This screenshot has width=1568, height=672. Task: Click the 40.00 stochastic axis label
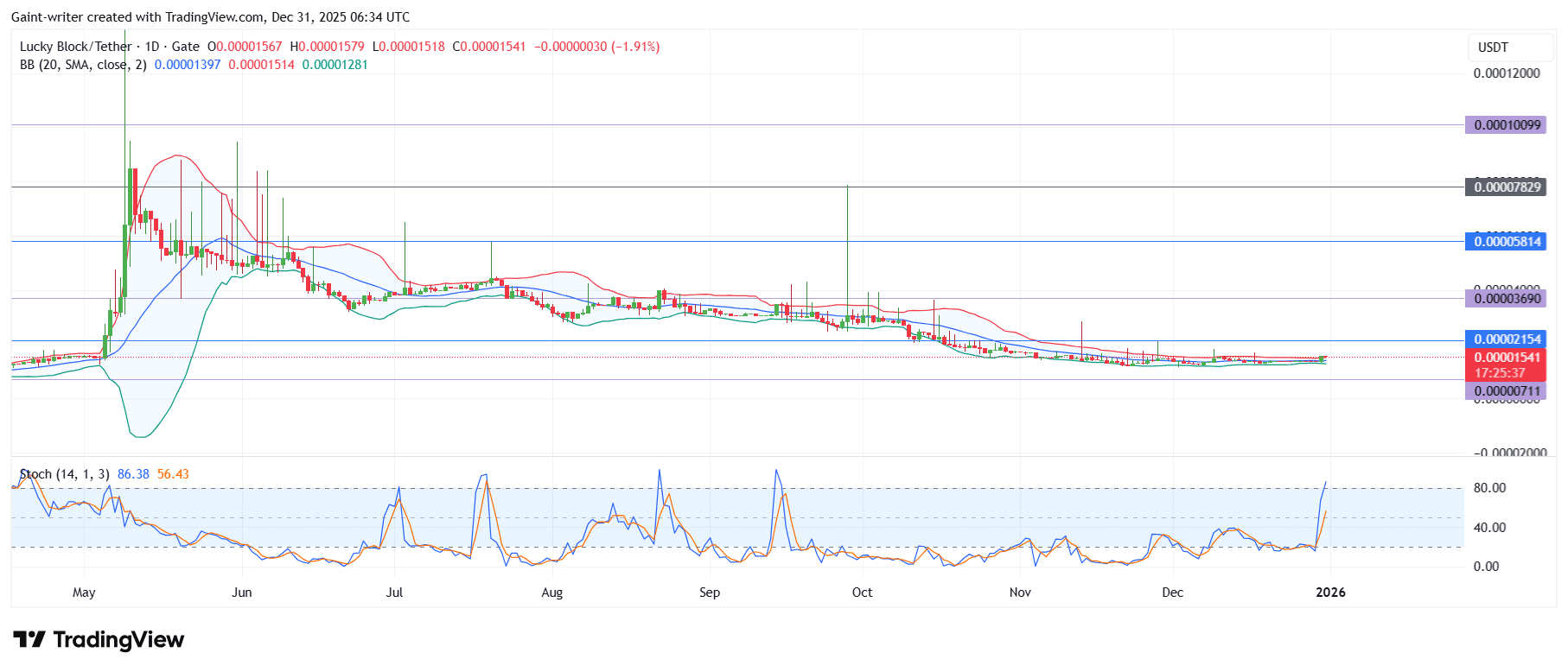[1489, 528]
